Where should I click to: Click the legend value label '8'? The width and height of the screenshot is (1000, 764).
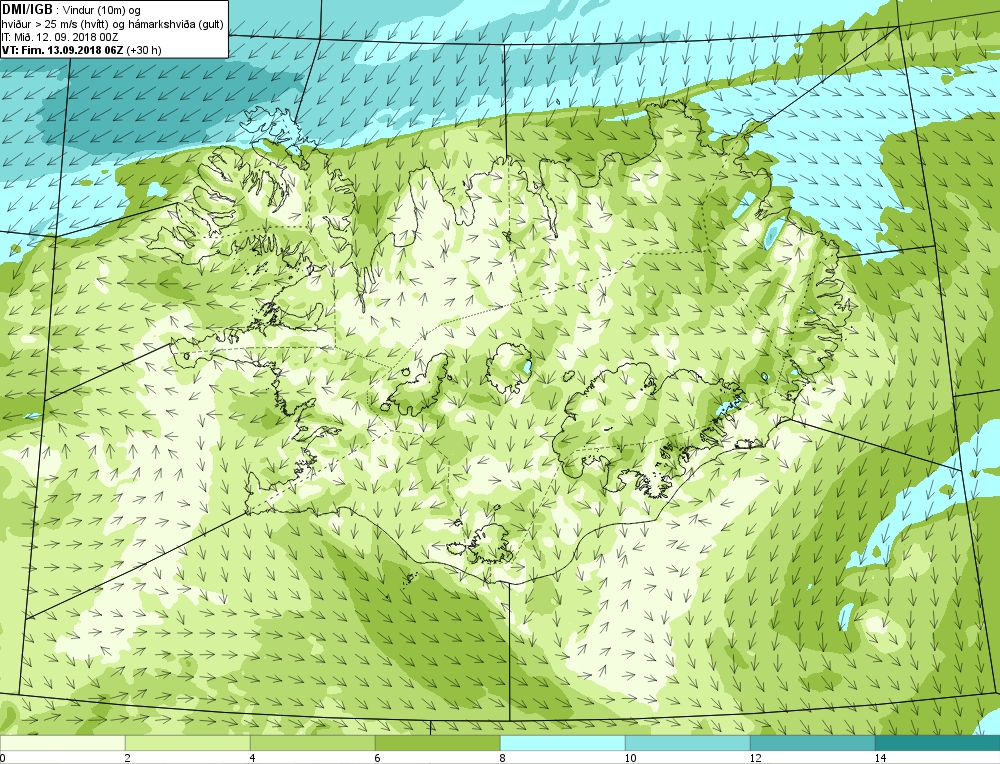[x=503, y=758]
